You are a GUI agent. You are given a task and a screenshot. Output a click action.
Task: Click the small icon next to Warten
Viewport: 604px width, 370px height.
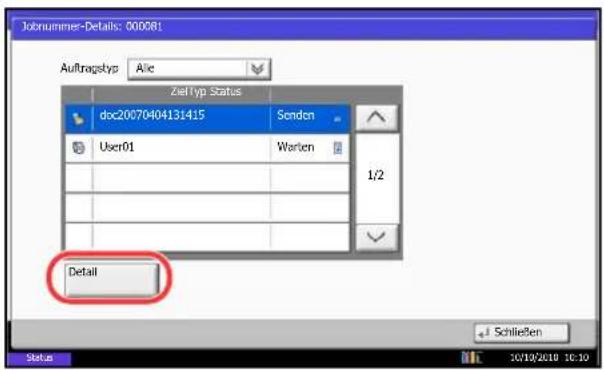(x=337, y=148)
